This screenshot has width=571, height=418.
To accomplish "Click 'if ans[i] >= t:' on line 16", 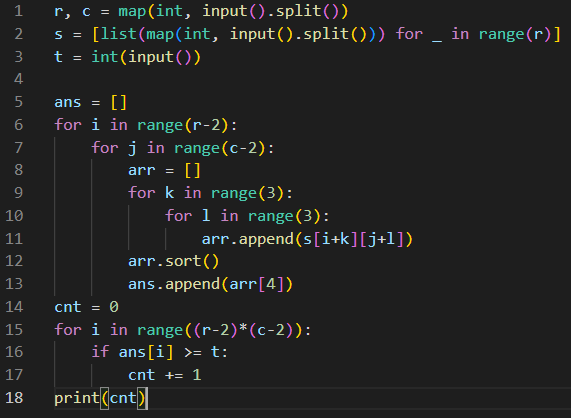I will (160, 352).
